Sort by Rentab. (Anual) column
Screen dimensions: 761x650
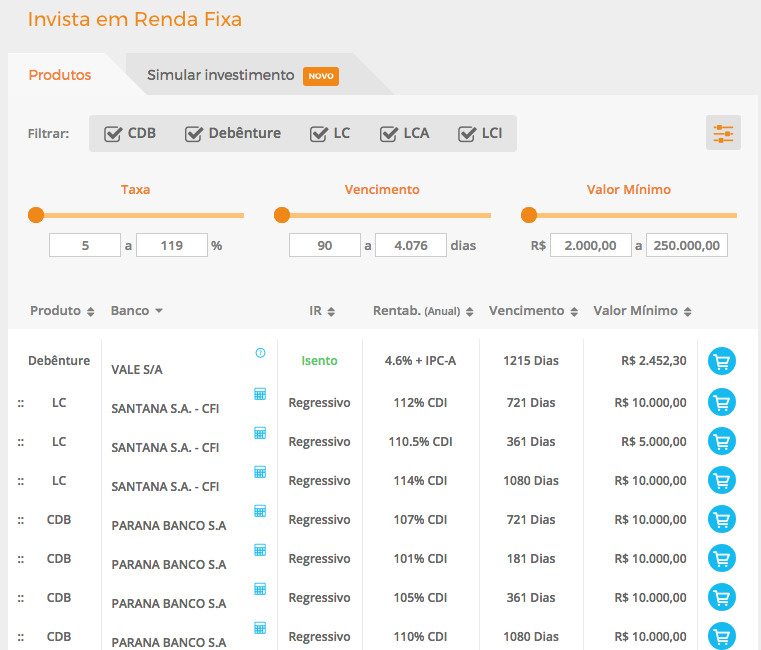(x=423, y=311)
